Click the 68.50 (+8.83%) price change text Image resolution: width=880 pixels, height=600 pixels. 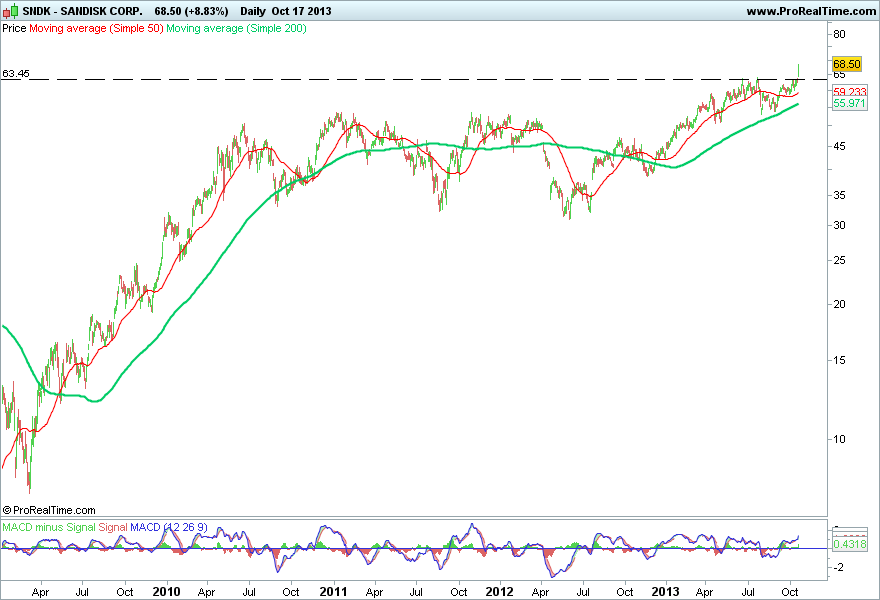[x=191, y=11]
